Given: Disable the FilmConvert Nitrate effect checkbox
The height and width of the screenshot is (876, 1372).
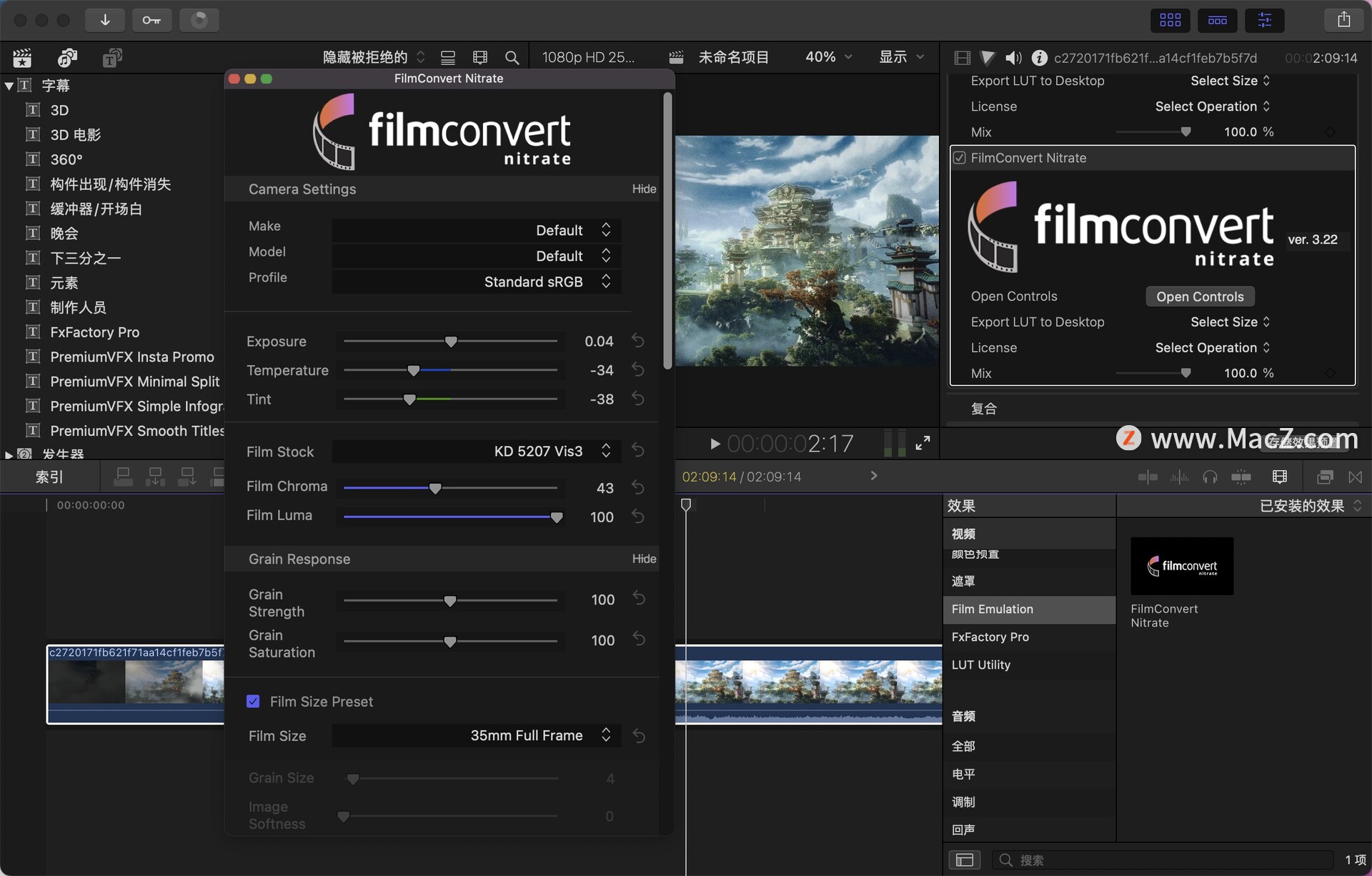Looking at the screenshot, I should pyautogui.click(x=960, y=158).
